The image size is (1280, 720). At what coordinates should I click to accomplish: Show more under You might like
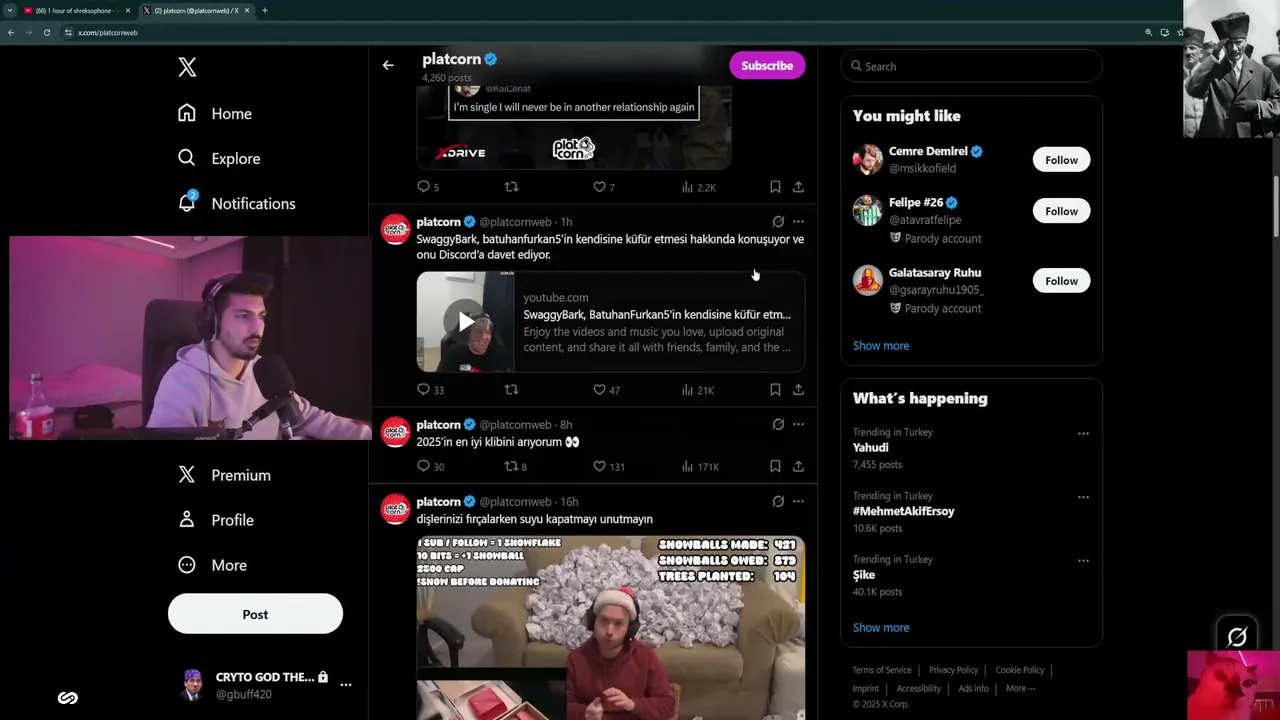(881, 346)
